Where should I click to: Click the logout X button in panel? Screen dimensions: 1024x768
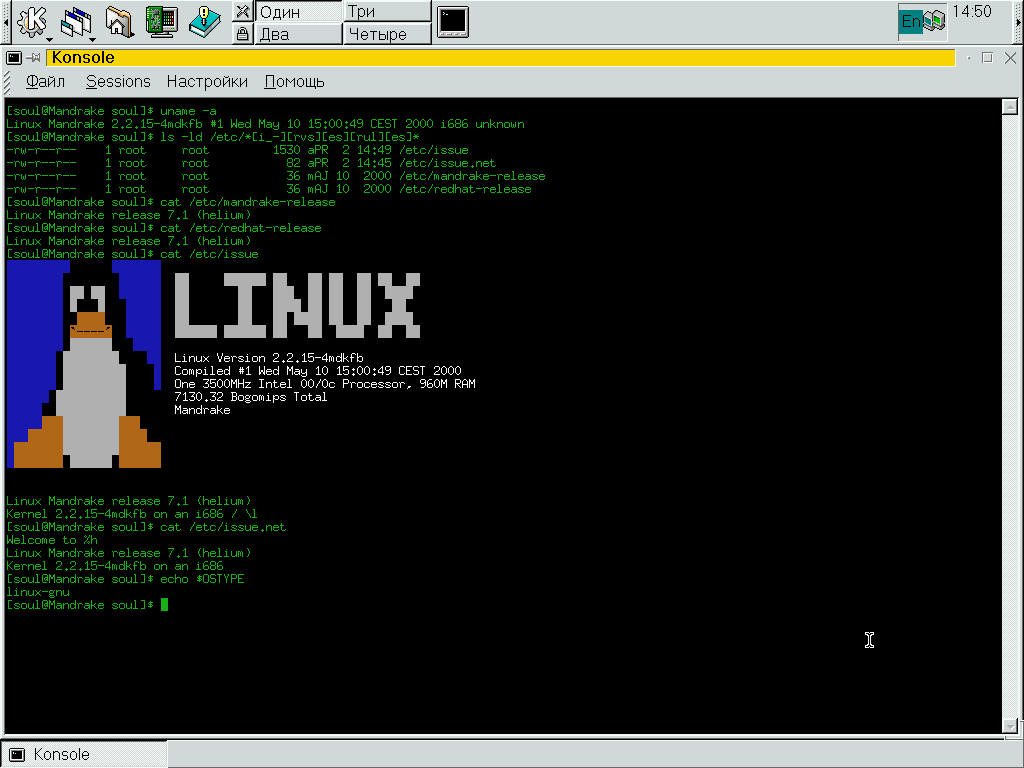242,11
